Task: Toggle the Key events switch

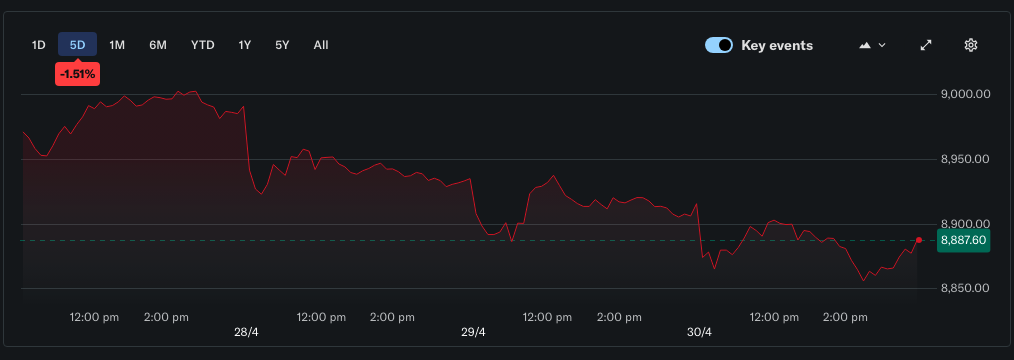Action: [719, 45]
